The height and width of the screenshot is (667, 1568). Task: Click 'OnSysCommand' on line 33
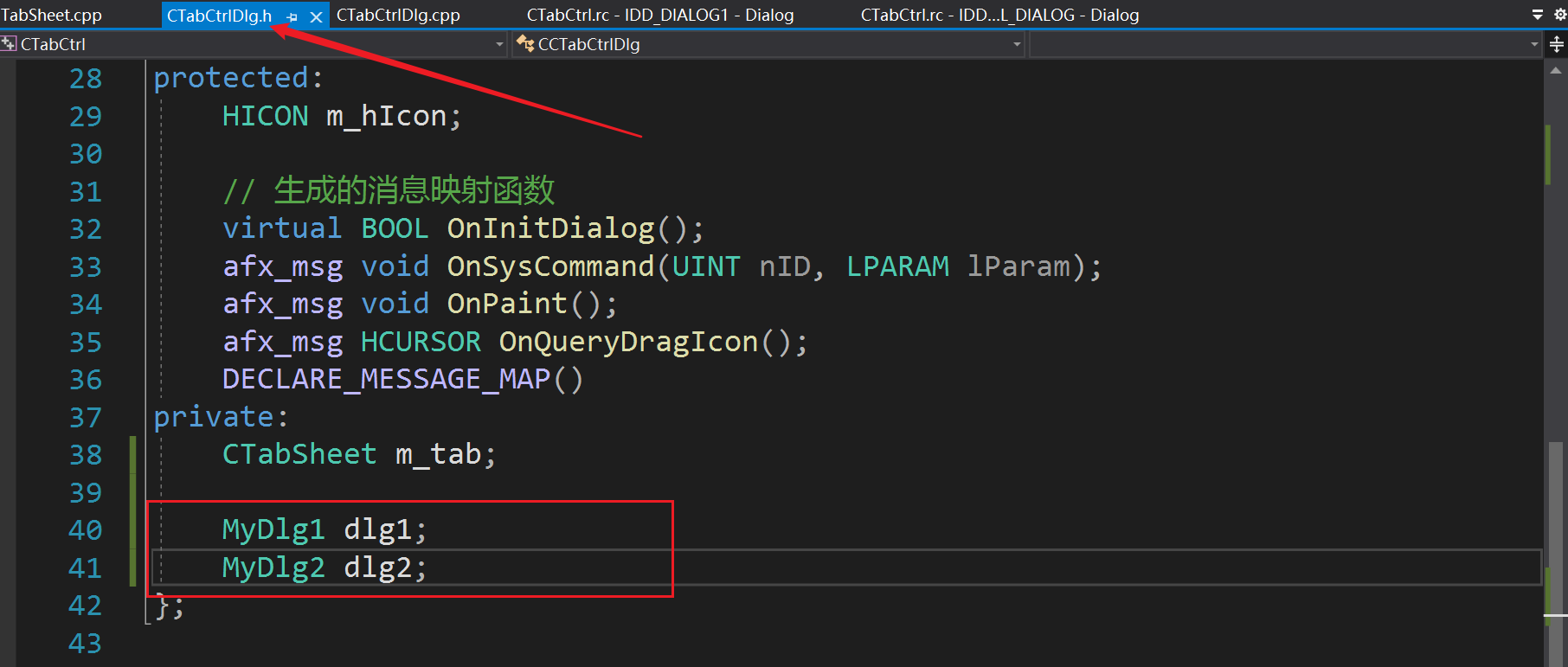pyautogui.click(x=550, y=266)
